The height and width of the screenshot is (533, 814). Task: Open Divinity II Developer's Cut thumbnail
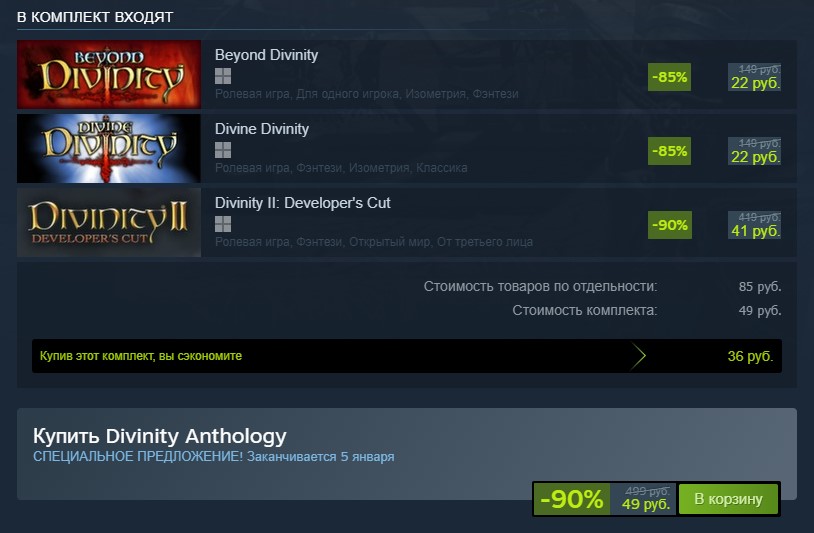pos(109,223)
